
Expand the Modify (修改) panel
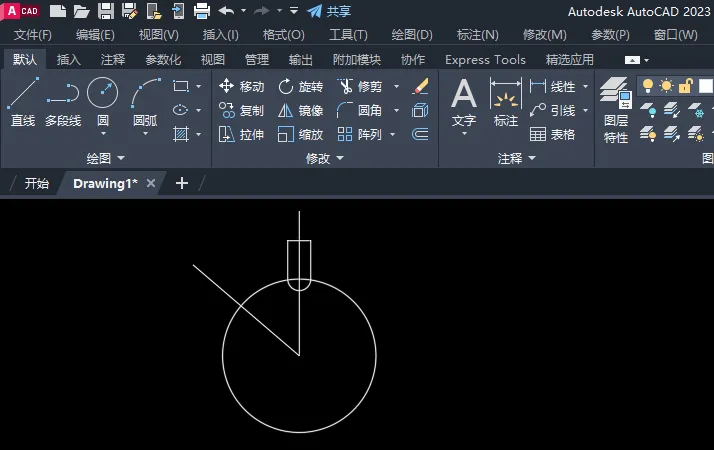325,158
